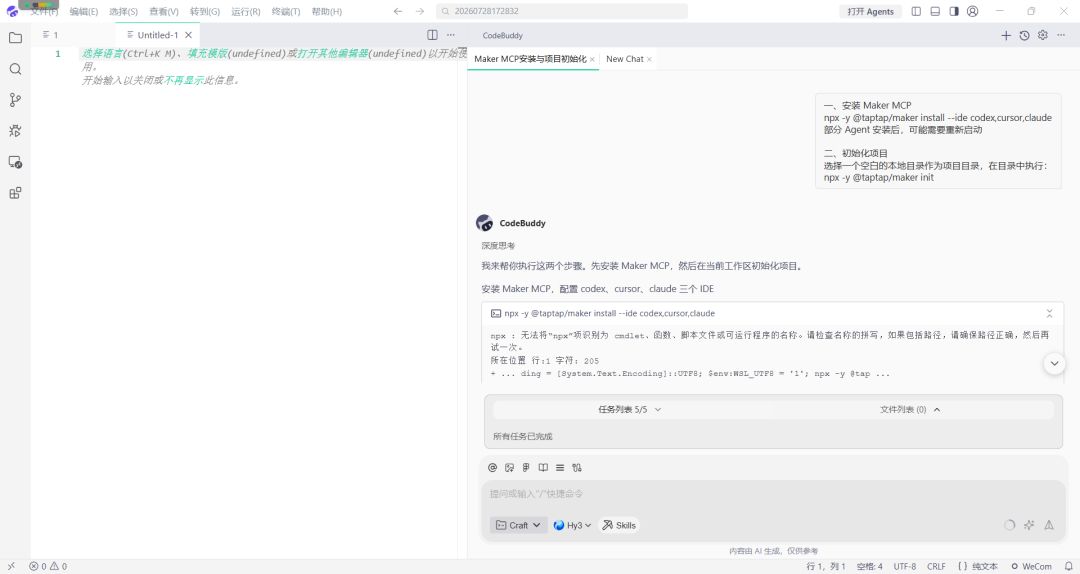Switch to Maker MCP安装与项目初始化 chat tab

tap(530, 59)
